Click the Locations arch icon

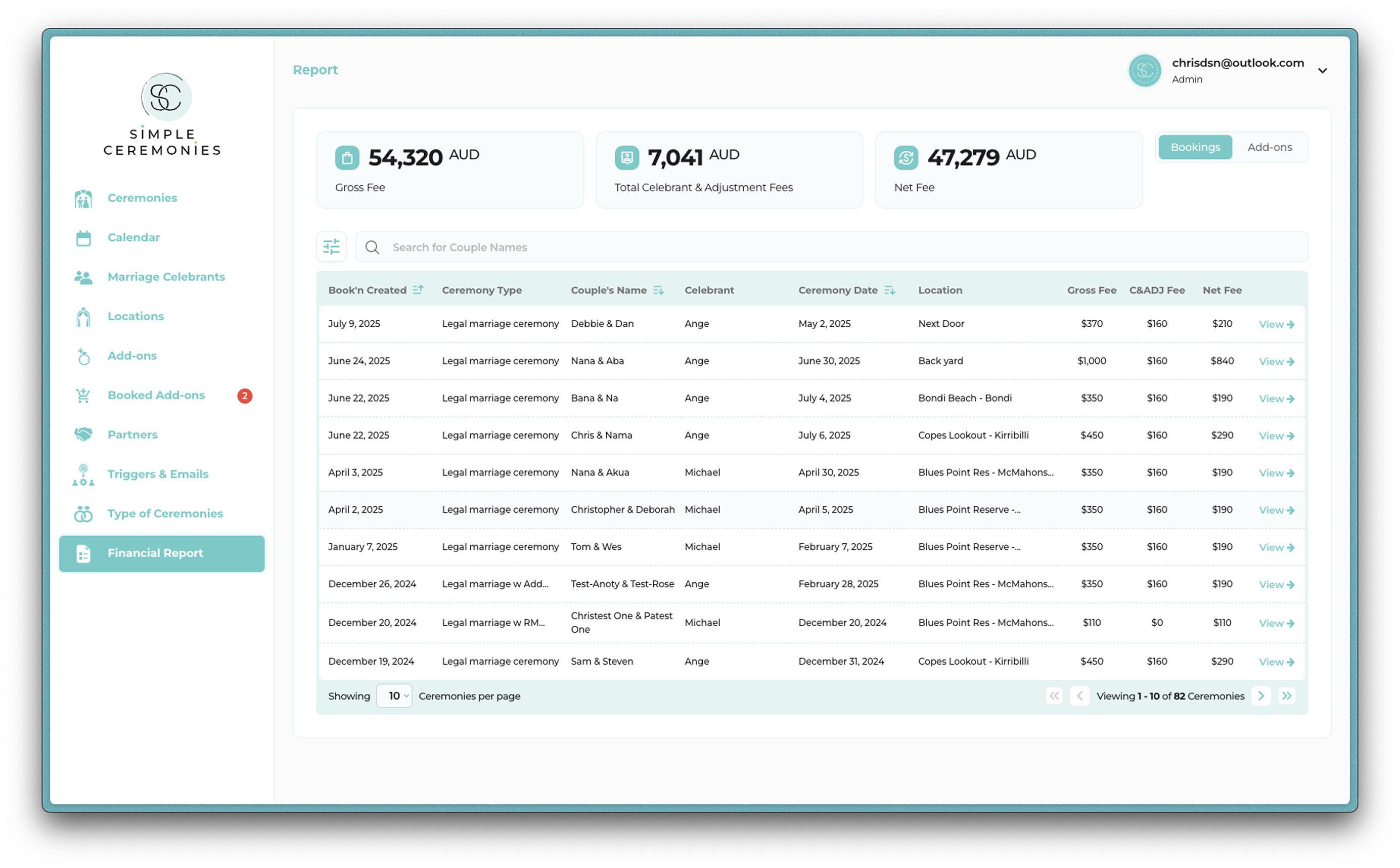click(83, 317)
